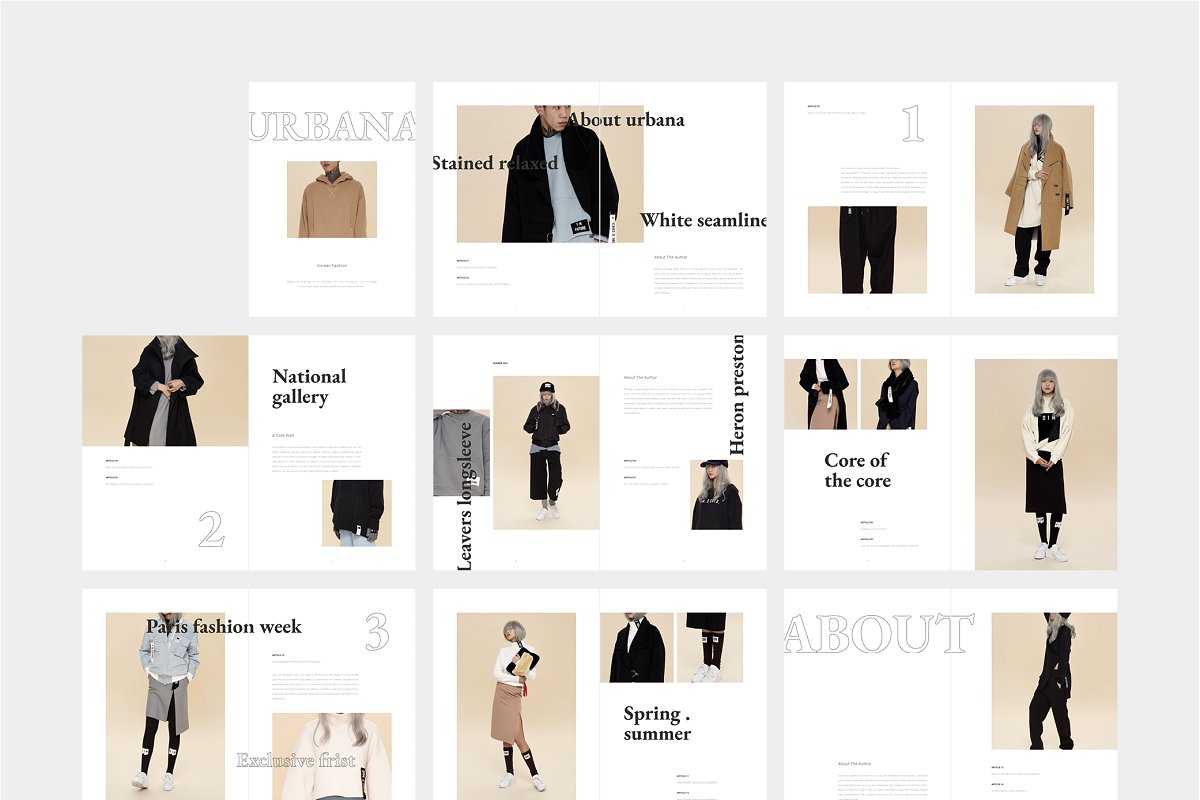
Task: Click the outlined number 1
Action: click(912, 124)
